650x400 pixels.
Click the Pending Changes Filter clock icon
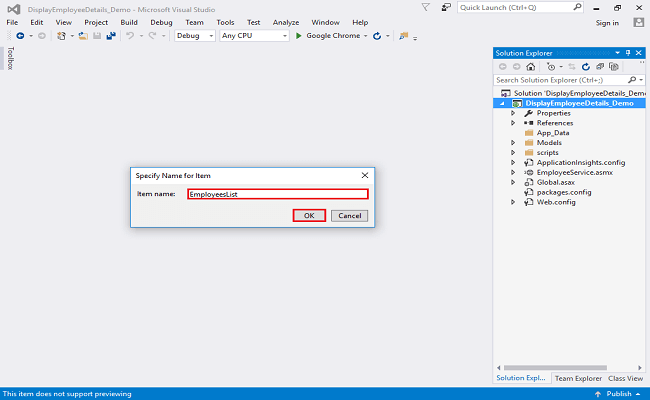(551, 67)
